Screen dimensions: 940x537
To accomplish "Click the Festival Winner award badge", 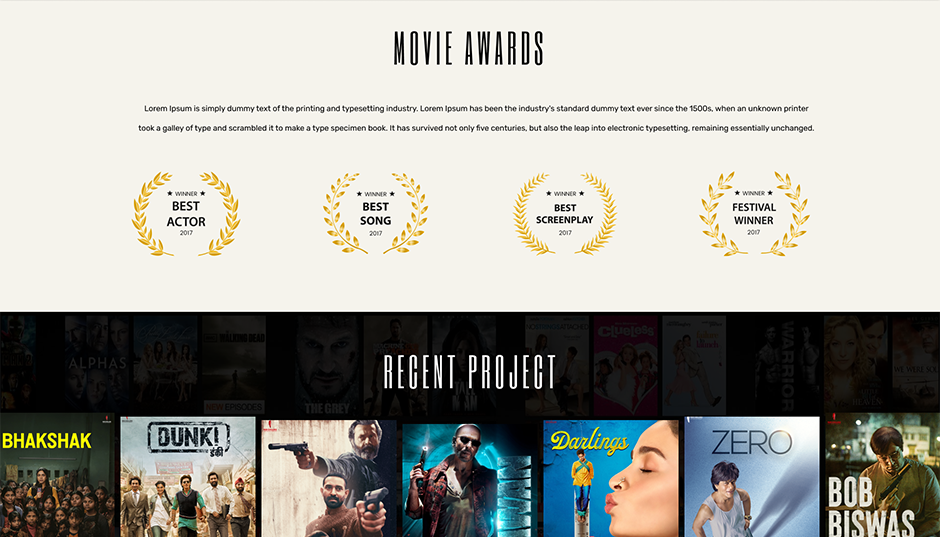I will pyautogui.click(x=754, y=213).
